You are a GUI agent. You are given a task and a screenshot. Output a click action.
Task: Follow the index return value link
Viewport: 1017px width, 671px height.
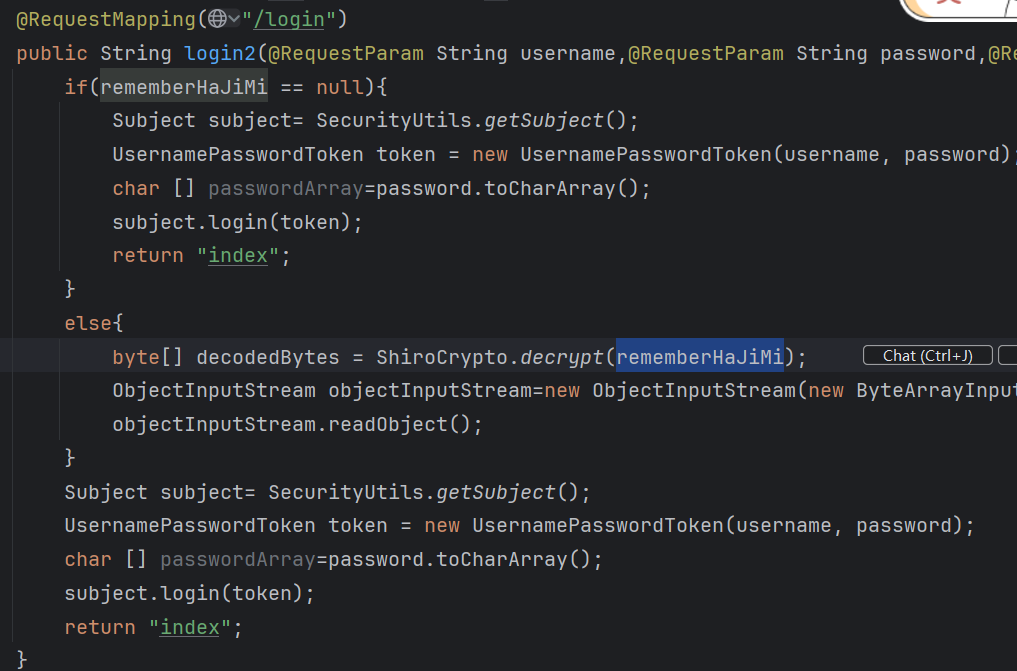(x=237, y=254)
